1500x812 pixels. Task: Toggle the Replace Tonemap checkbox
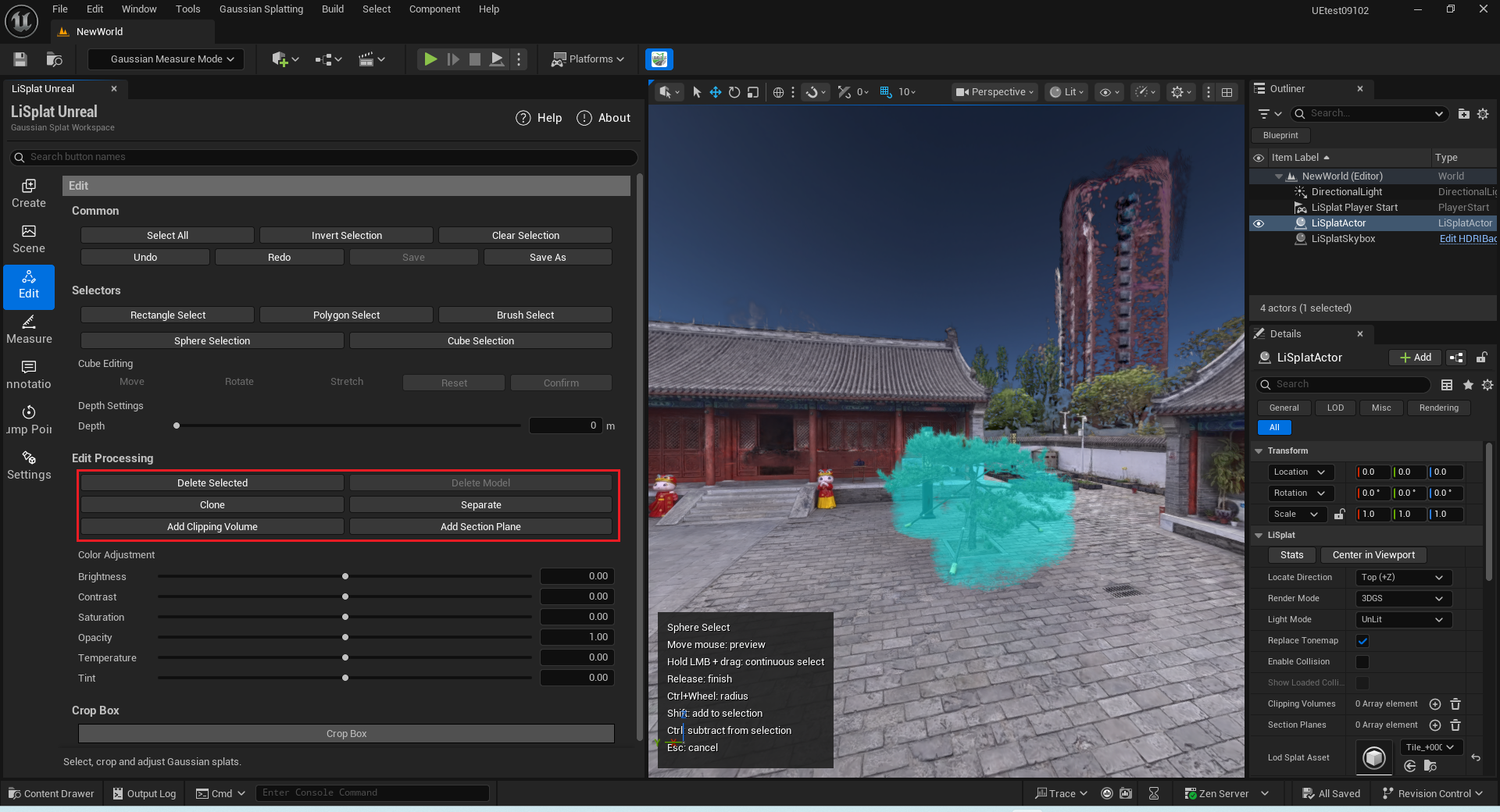[1362, 641]
